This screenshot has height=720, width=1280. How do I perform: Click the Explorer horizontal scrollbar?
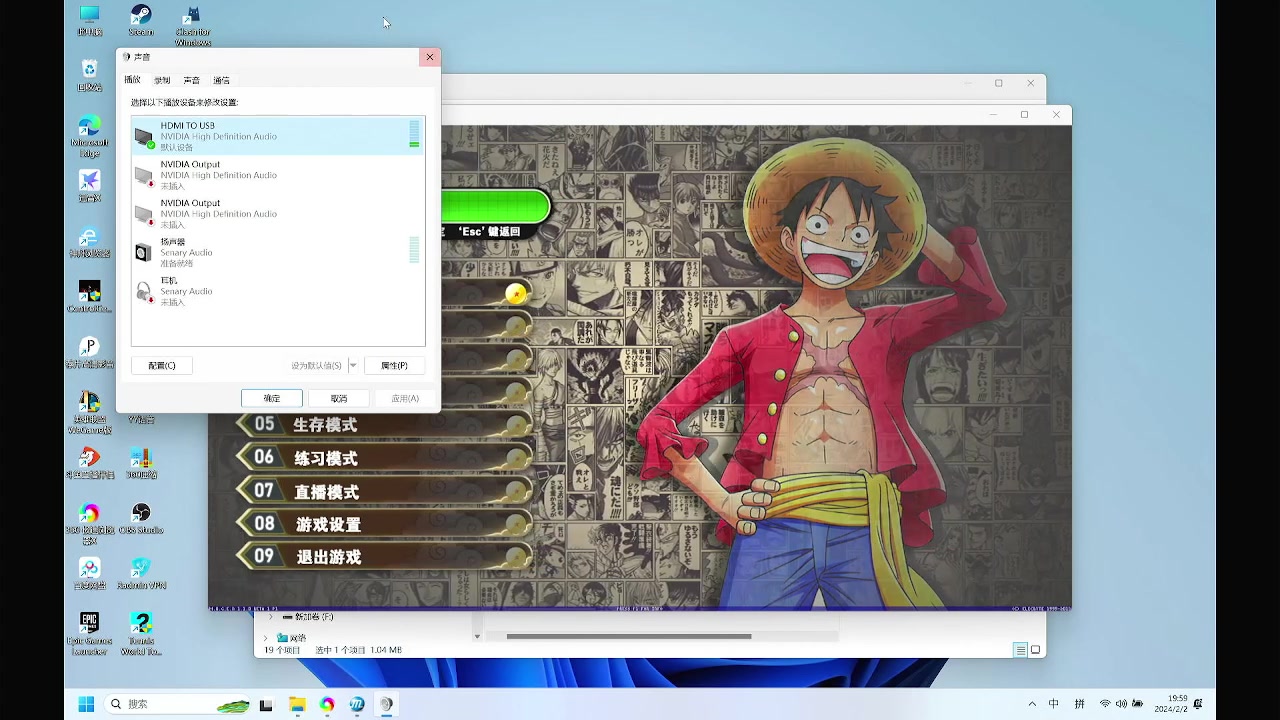tap(629, 636)
